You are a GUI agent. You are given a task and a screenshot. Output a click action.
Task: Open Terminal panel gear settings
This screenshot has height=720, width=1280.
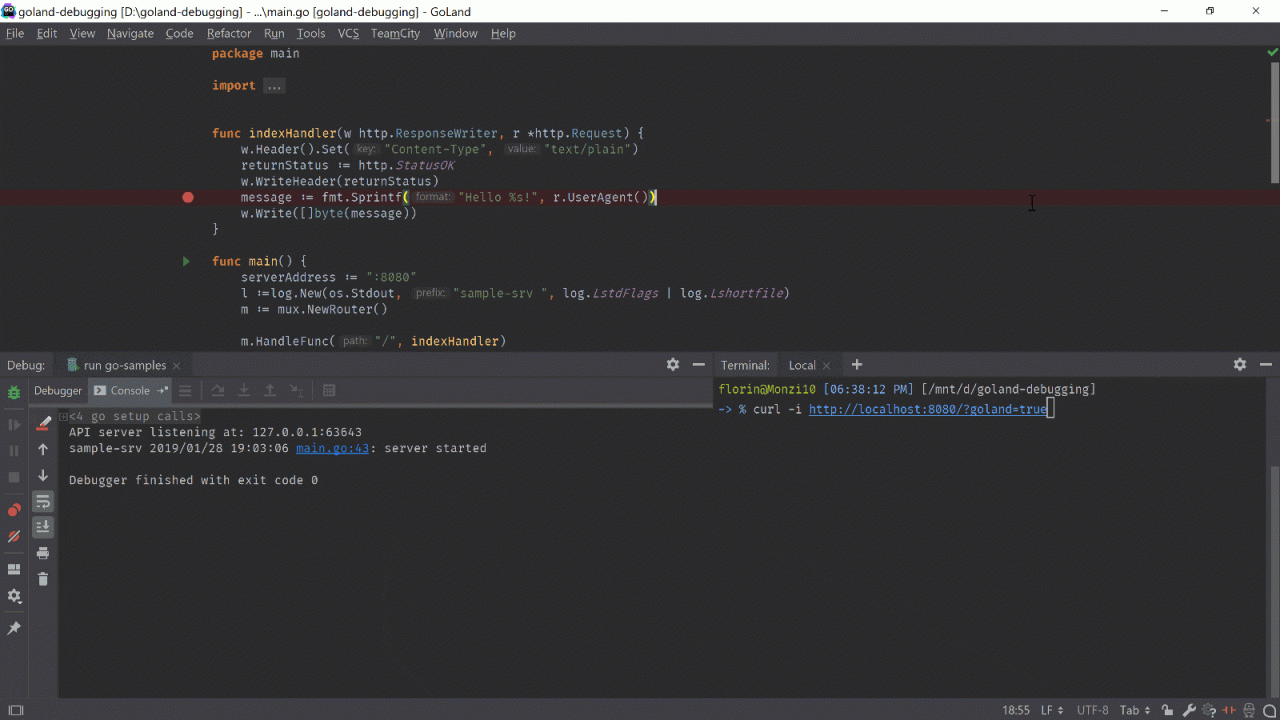[x=1240, y=365]
